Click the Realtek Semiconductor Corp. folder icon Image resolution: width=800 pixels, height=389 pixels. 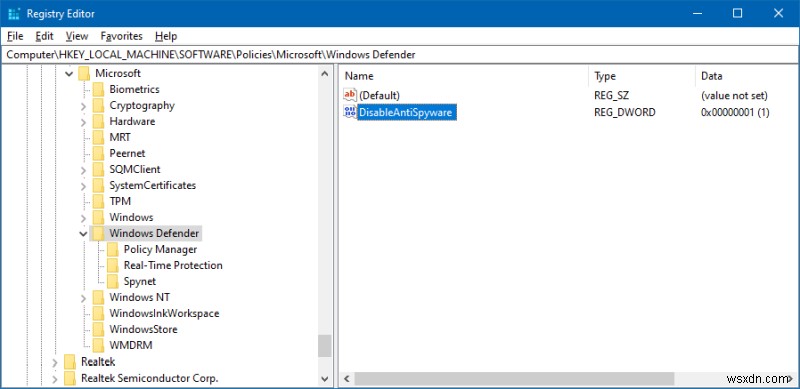70,378
